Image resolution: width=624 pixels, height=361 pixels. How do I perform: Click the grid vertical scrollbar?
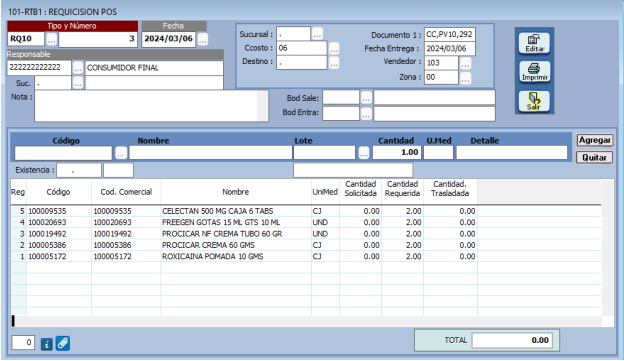tap(607, 248)
